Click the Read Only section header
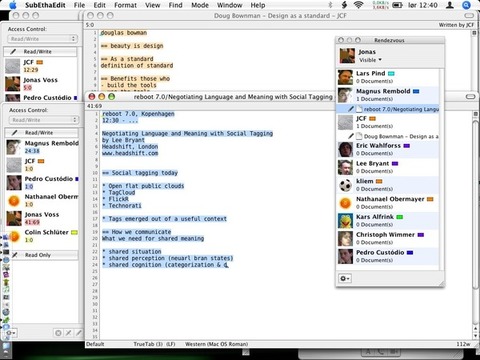 42,255
